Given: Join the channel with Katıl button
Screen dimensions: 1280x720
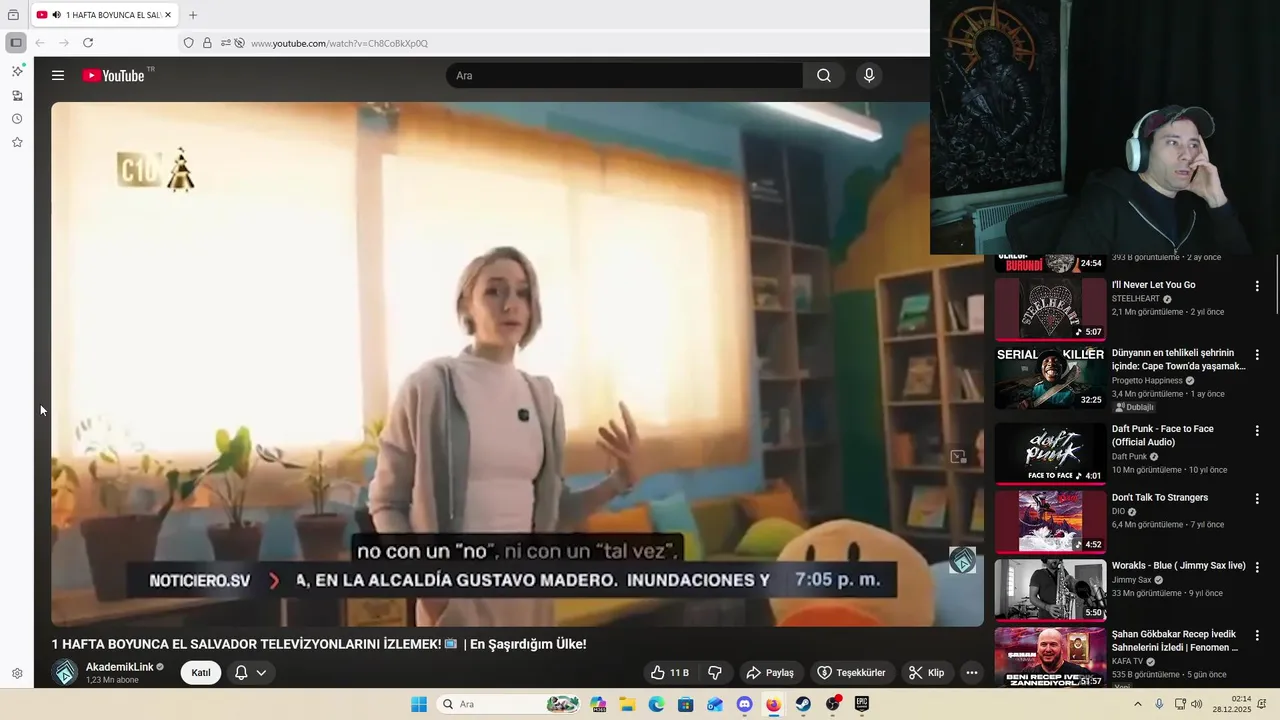Looking at the screenshot, I should pos(201,673).
